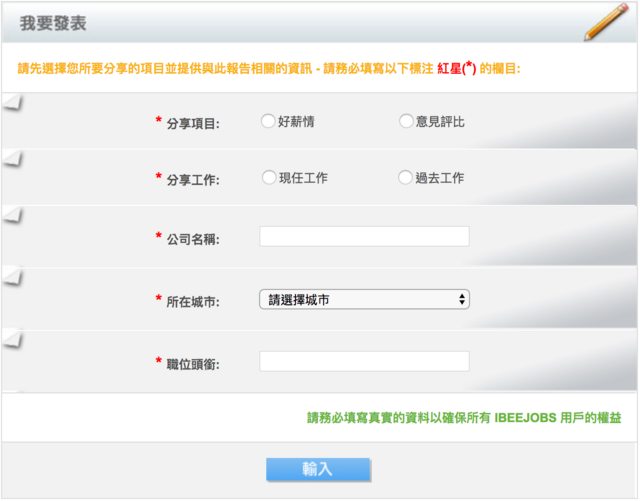The image size is (640, 501).
Task: Focus the 公司名稱 text field
Action: (364, 236)
